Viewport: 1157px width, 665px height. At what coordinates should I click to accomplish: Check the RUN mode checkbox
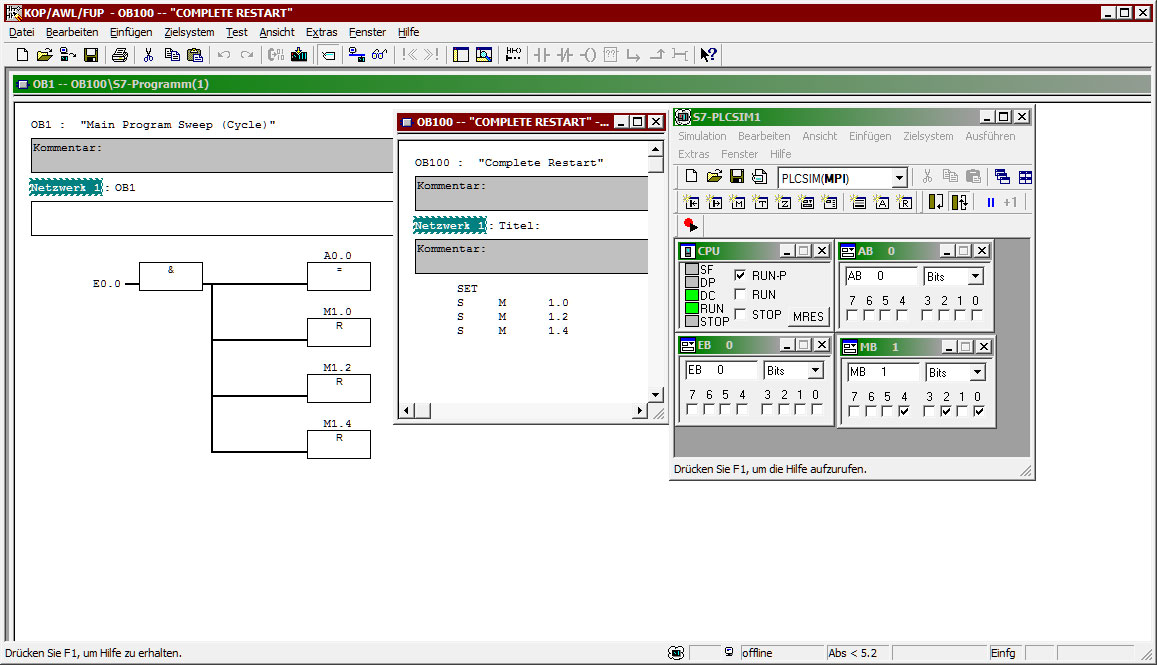coord(741,295)
